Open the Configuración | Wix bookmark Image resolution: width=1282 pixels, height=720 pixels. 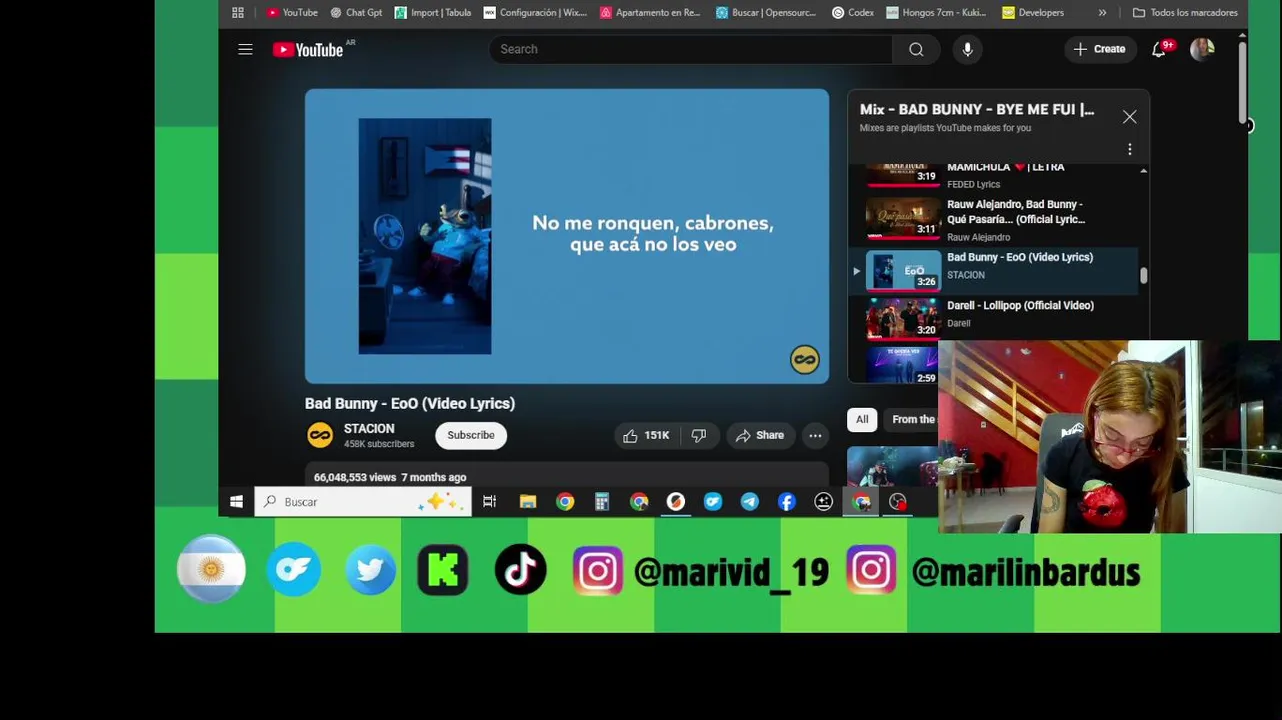point(535,13)
